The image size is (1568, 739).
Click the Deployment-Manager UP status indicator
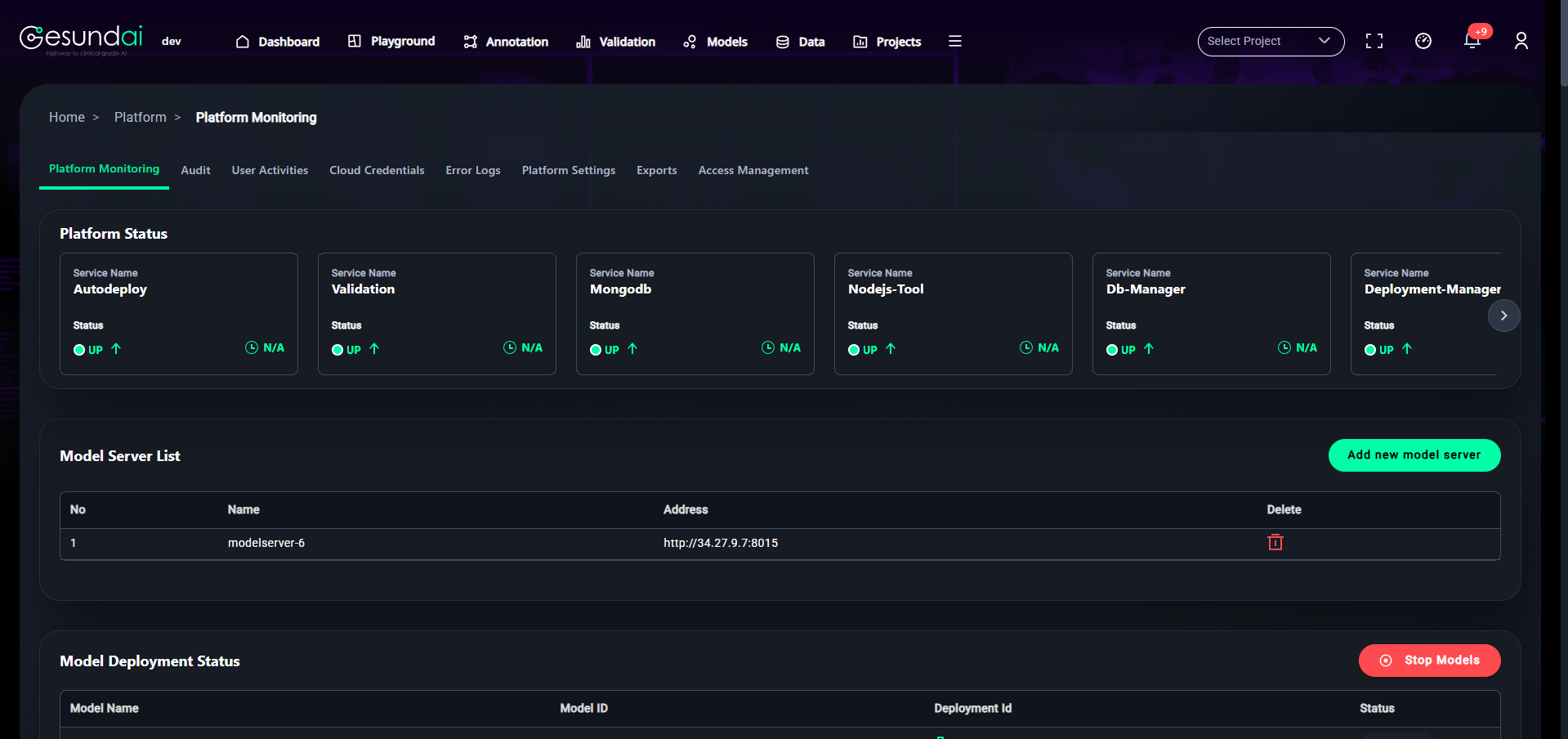[x=1388, y=349]
